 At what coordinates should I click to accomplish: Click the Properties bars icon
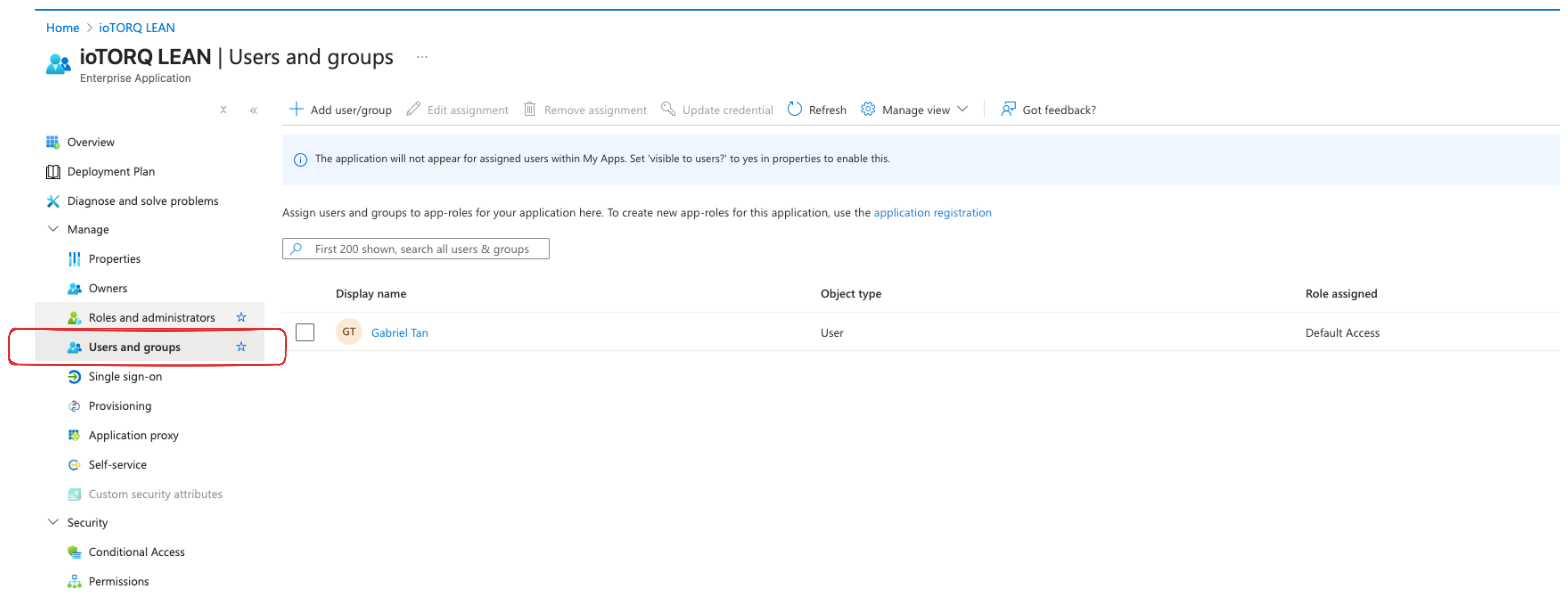pos(74,259)
